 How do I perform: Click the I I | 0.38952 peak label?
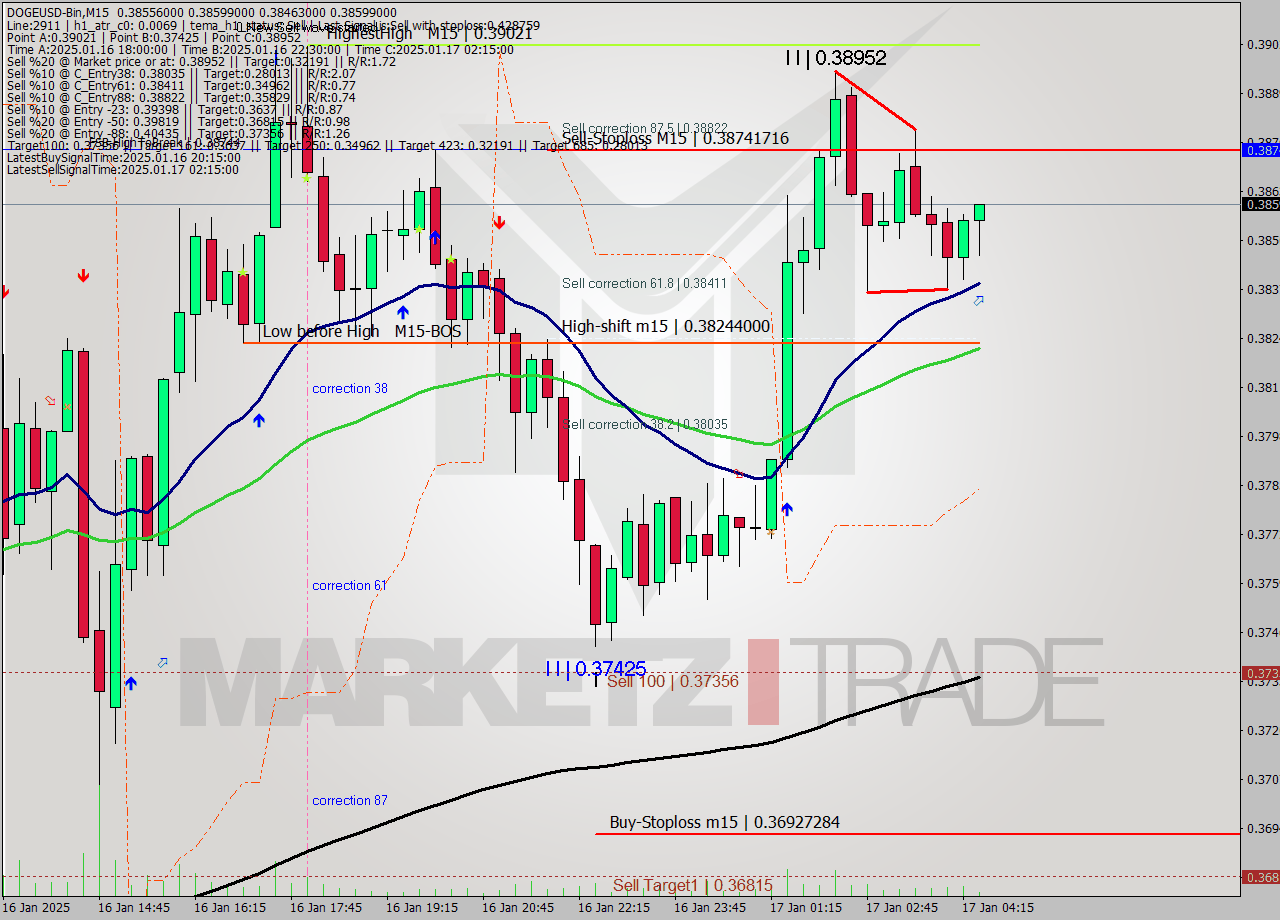click(835, 58)
